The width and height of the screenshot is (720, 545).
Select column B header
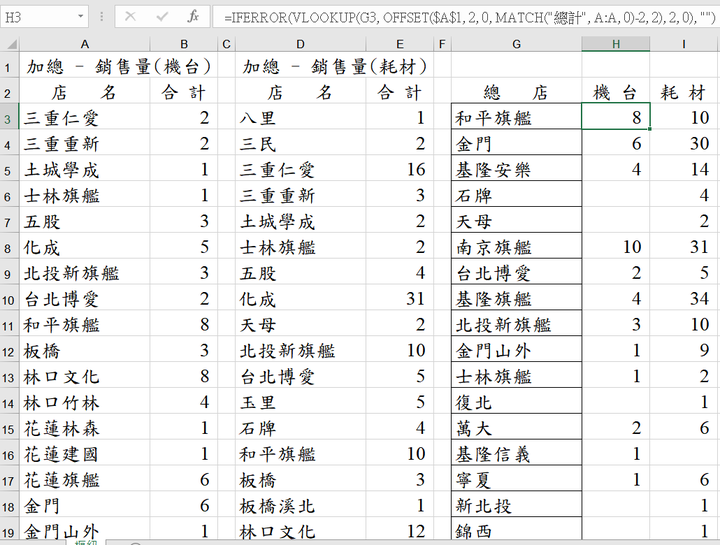(184, 44)
